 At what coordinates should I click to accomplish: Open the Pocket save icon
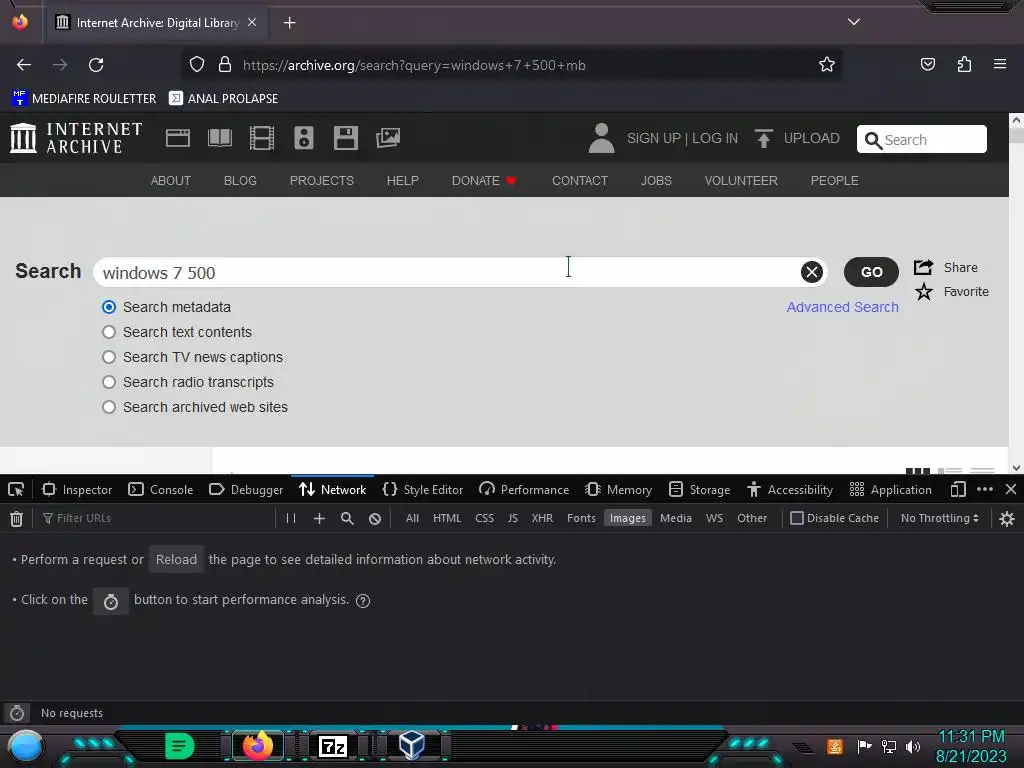tap(927, 64)
